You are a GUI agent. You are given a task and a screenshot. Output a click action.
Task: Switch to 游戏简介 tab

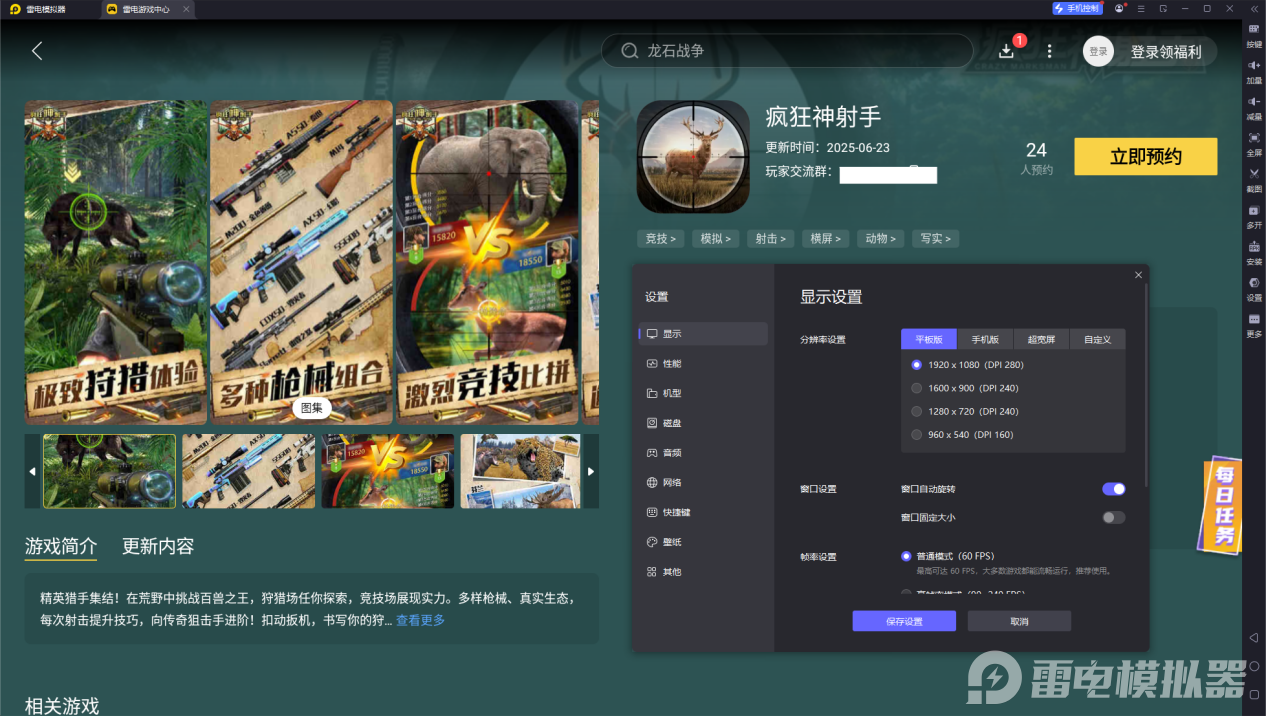coord(61,546)
